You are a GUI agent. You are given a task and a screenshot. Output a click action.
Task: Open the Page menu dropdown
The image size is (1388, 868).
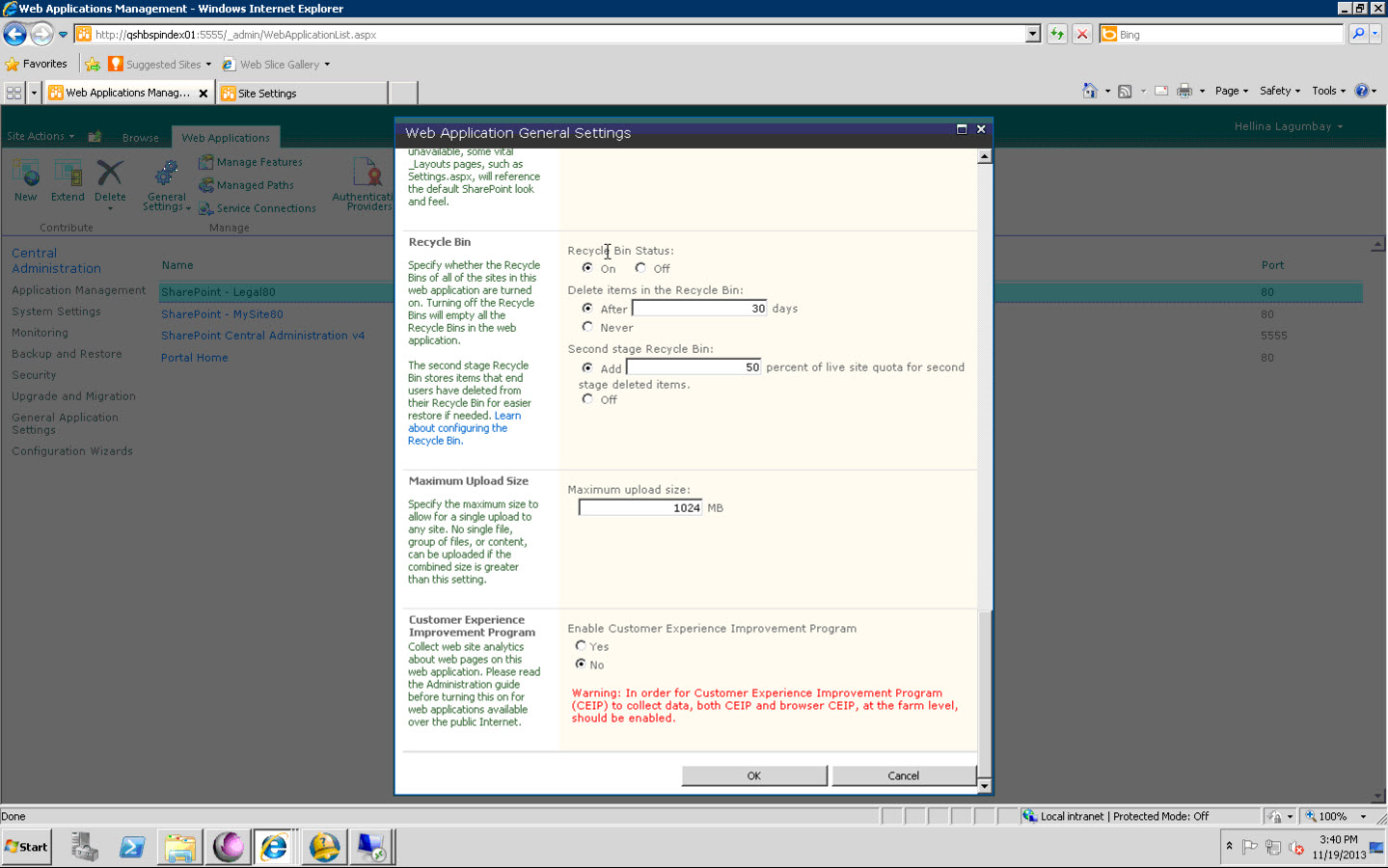tap(1232, 91)
